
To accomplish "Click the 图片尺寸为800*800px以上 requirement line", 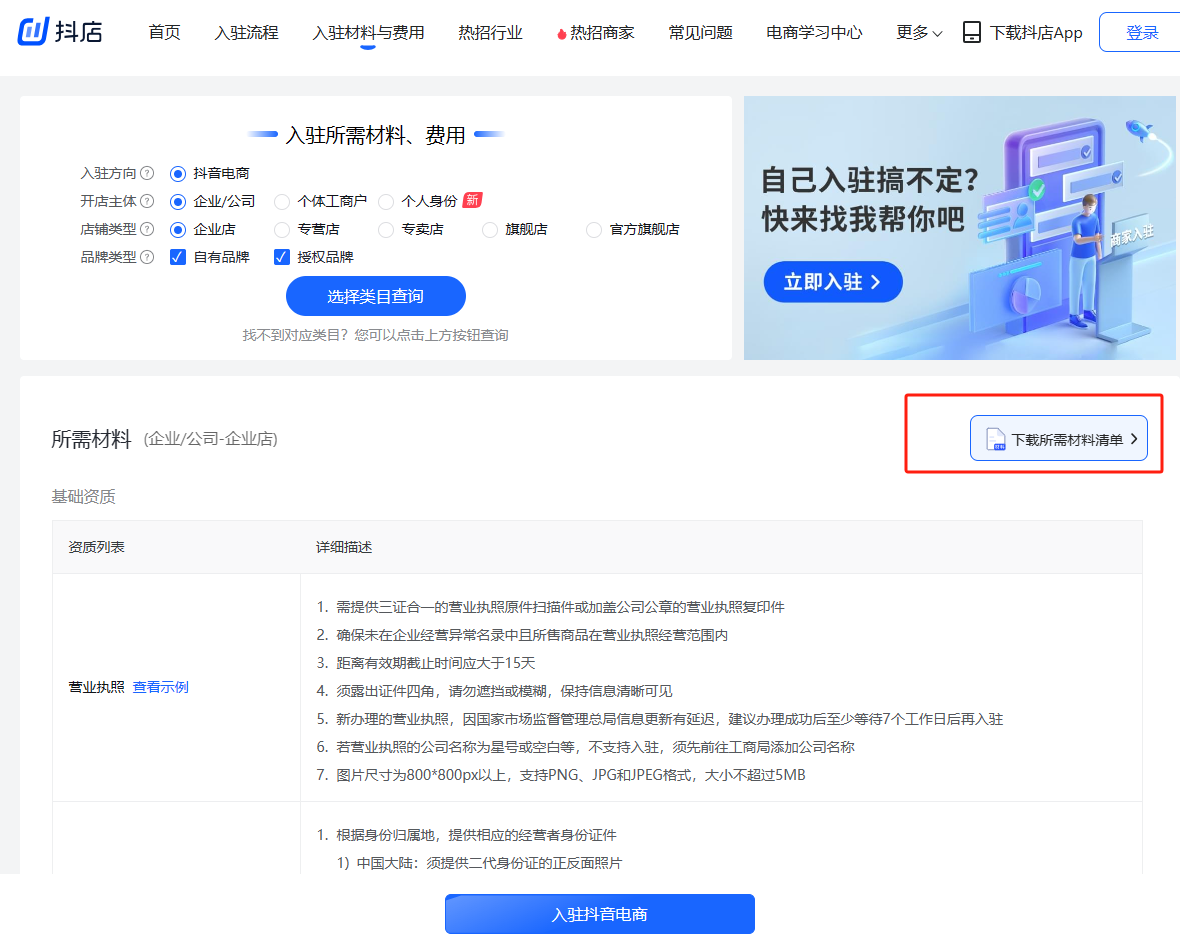I will click(x=570, y=775).
